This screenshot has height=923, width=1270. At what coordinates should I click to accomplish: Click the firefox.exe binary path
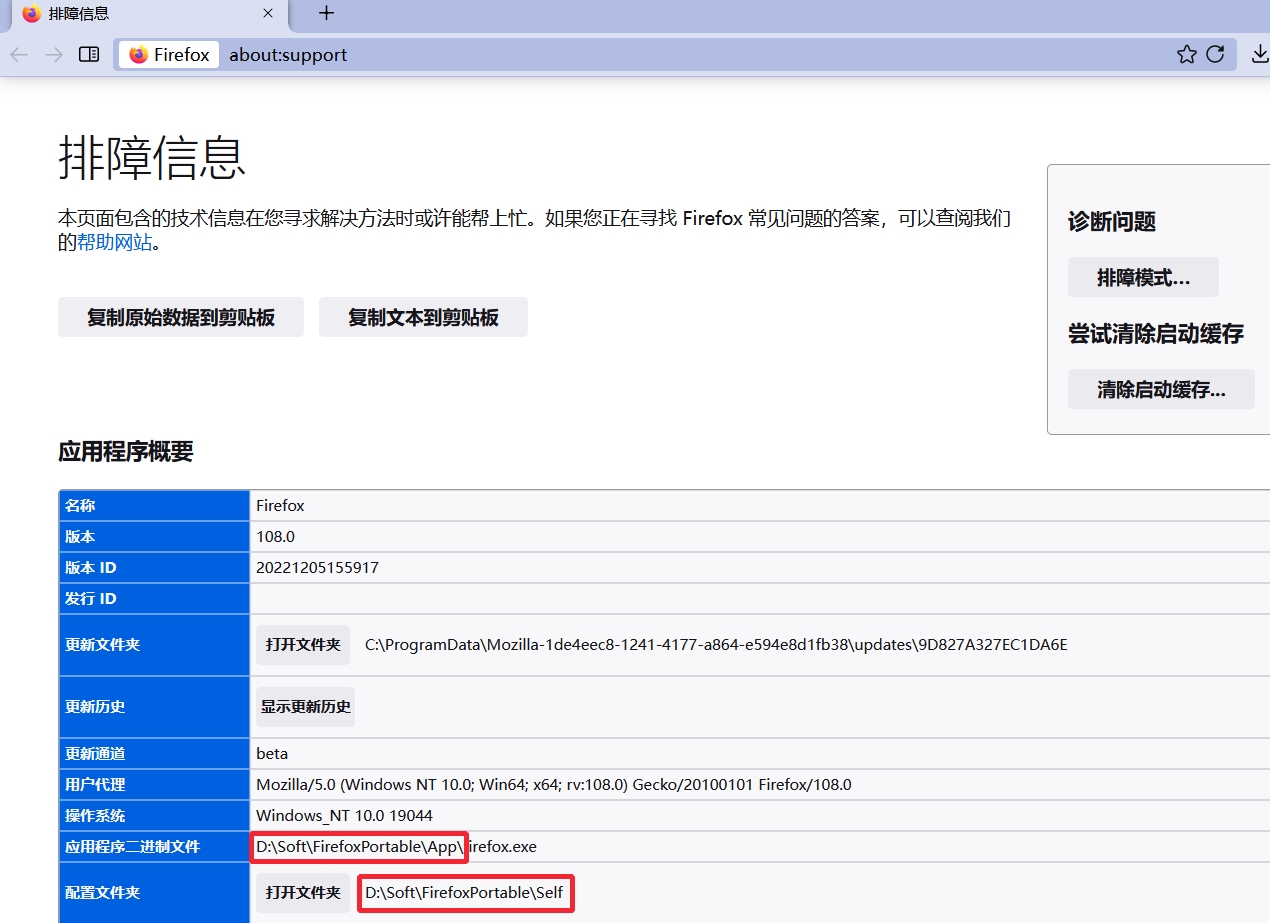click(396, 847)
